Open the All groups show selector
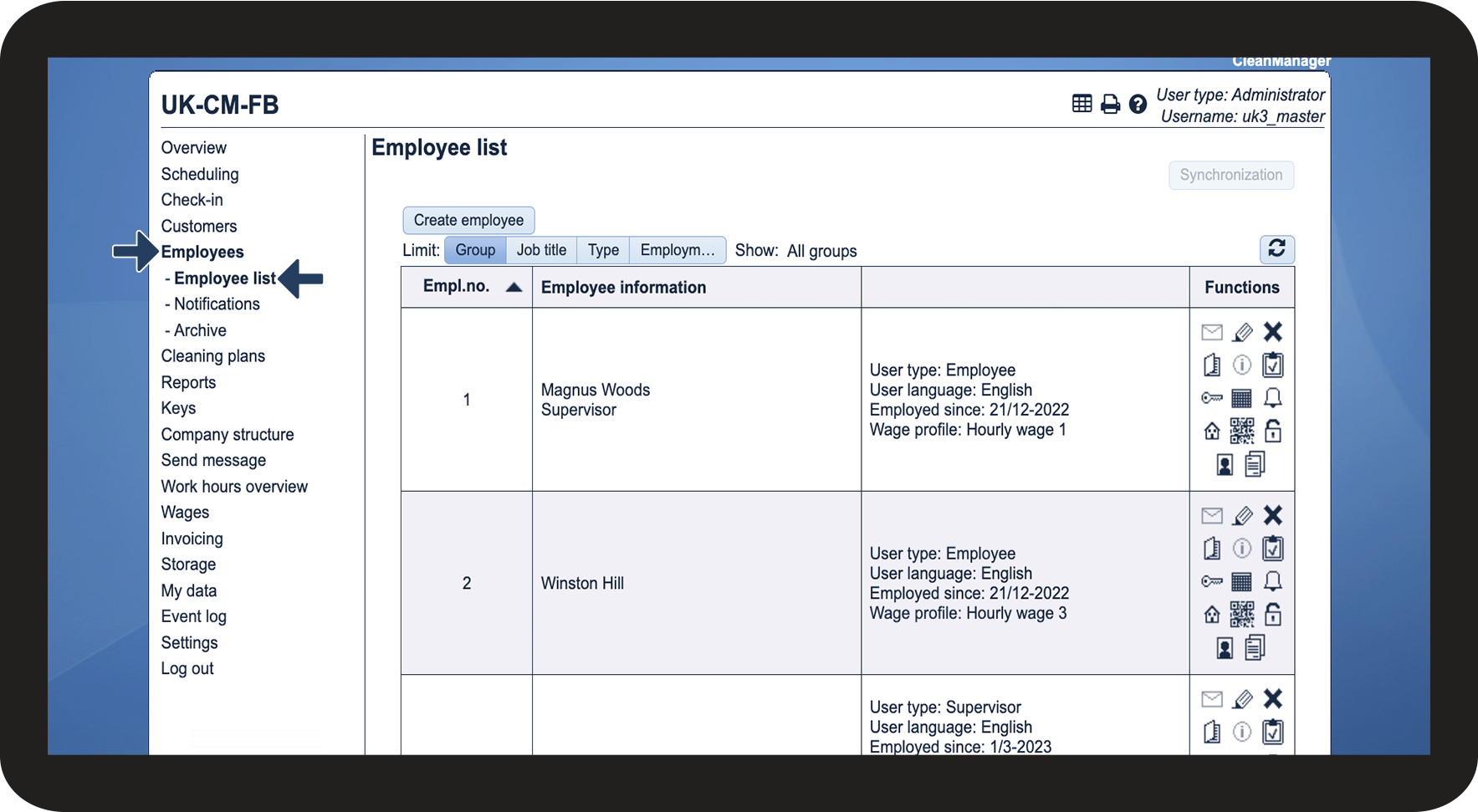The width and height of the screenshot is (1478, 812). [821, 251]
